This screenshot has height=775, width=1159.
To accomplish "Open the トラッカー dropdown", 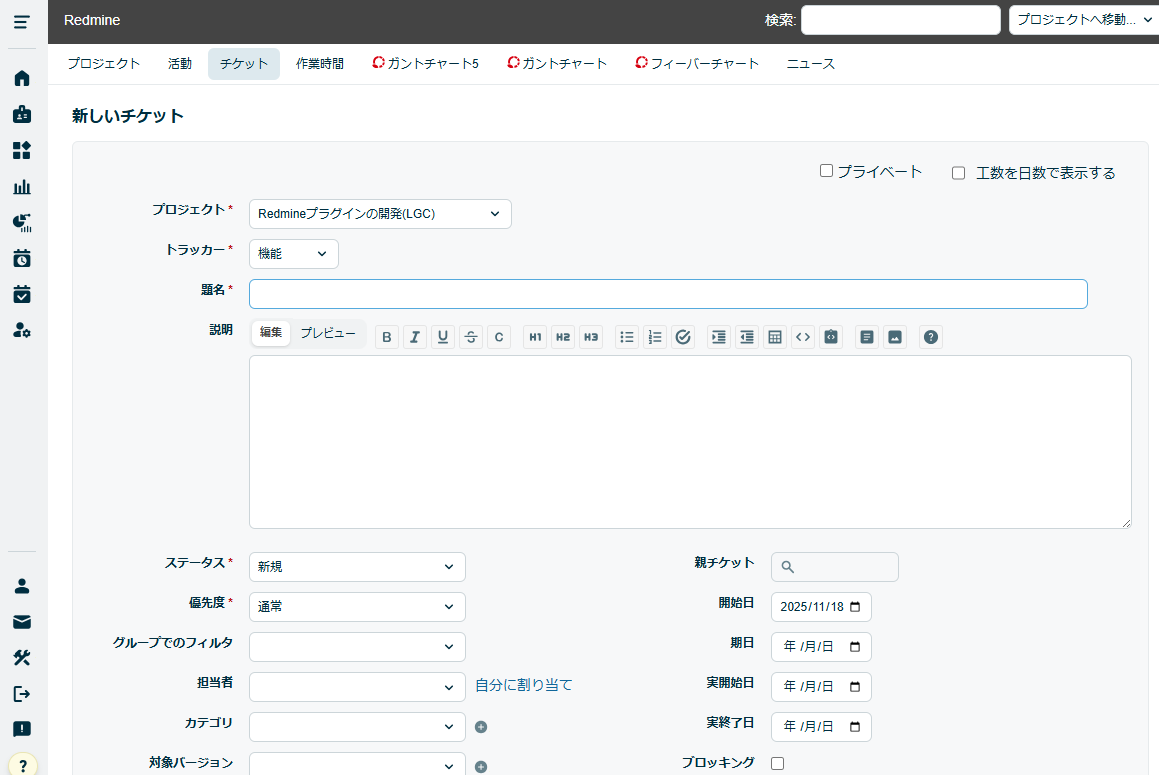I will pyautogui.click(x=294, y=254).
